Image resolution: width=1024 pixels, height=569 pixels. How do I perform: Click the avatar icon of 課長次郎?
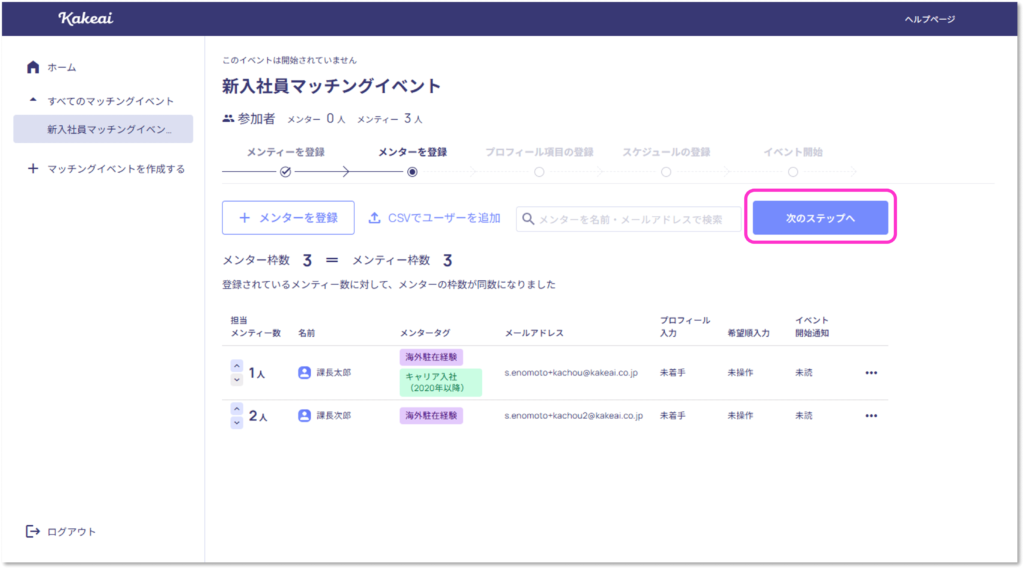click(x=305, y=415)
